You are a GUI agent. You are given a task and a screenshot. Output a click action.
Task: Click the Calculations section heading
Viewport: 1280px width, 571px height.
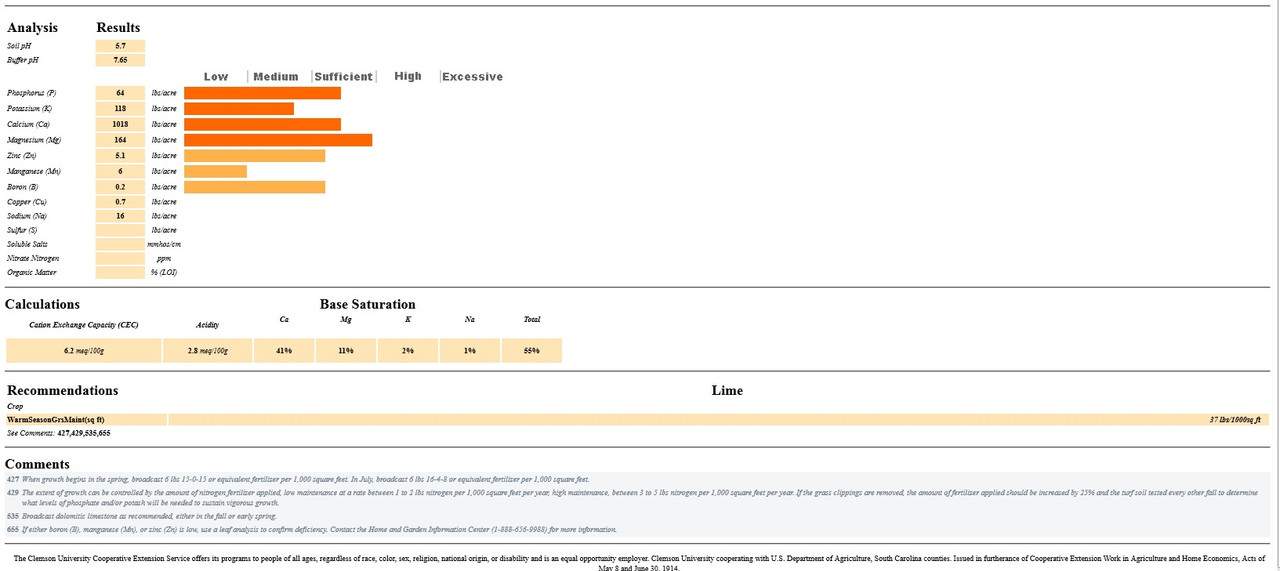click(43, 304)
